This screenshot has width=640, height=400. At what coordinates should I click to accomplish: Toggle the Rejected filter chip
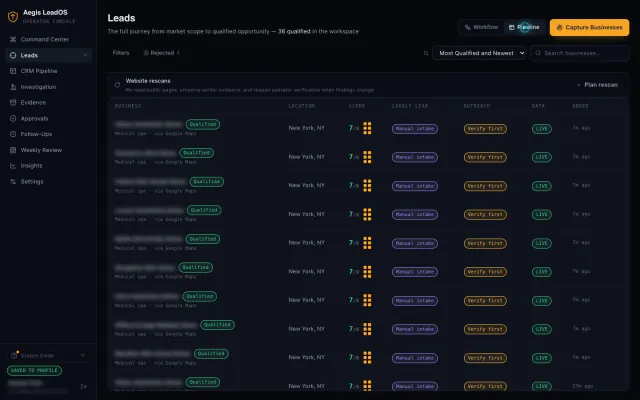click(161, 53)
